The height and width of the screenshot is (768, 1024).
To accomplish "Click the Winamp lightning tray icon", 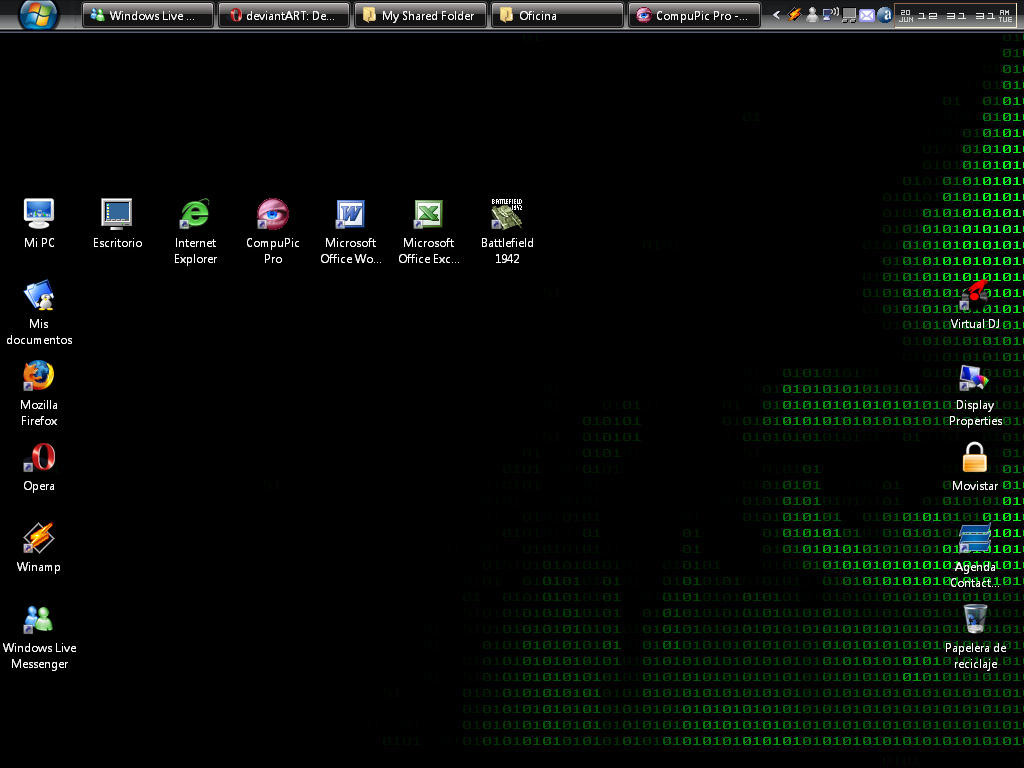I will pyautogui.click(x=794, y=14).
